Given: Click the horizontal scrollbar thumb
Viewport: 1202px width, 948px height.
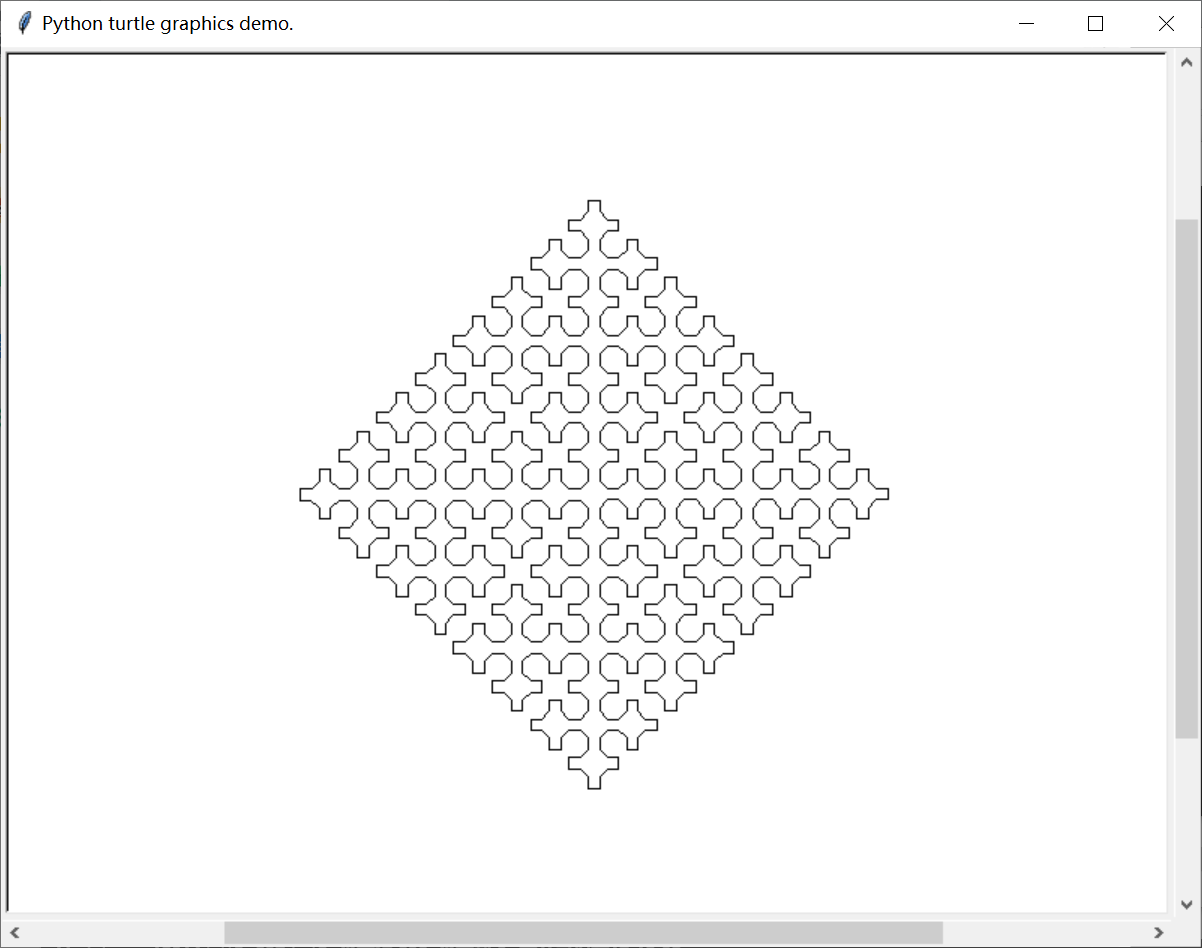Looking at the screenshot, I should [x=583, y=933].
